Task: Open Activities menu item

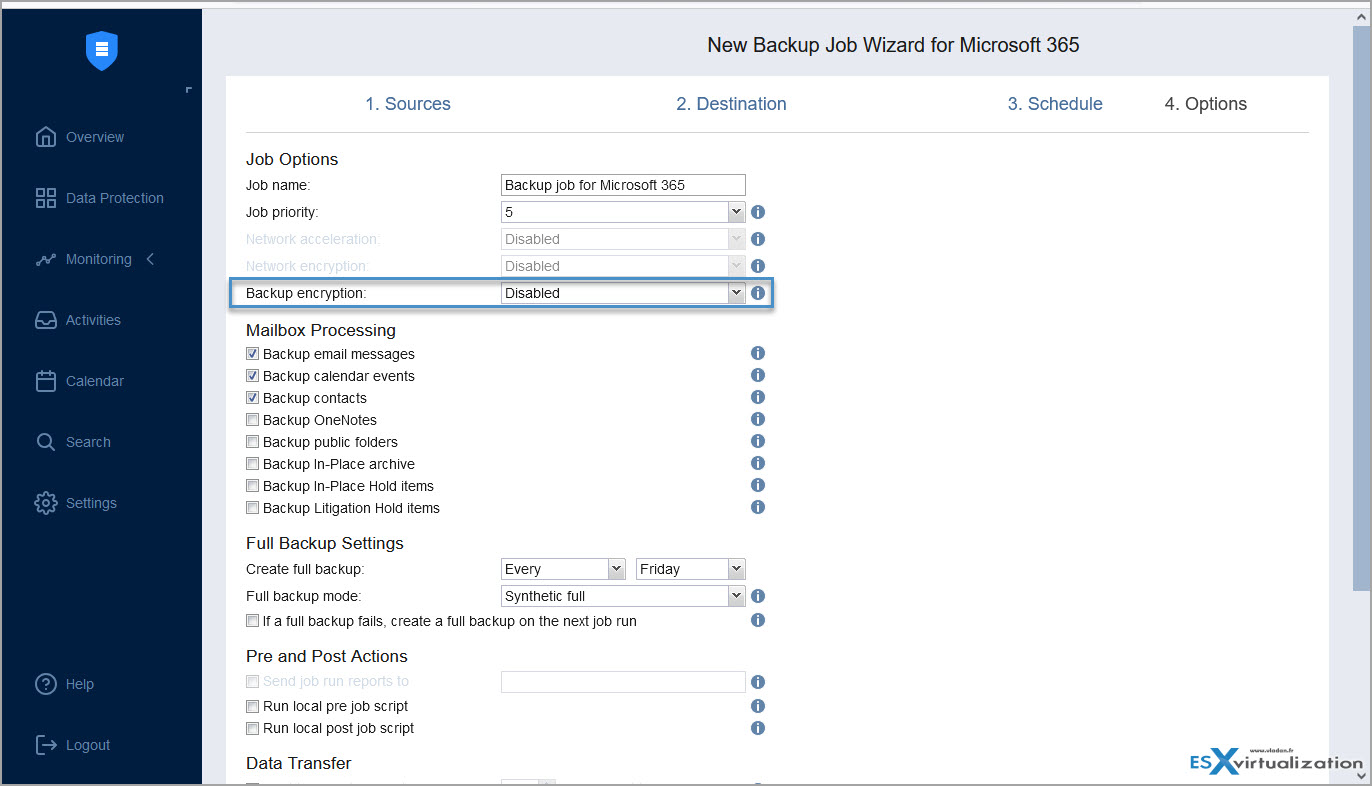Action: [x=93, y=320]
